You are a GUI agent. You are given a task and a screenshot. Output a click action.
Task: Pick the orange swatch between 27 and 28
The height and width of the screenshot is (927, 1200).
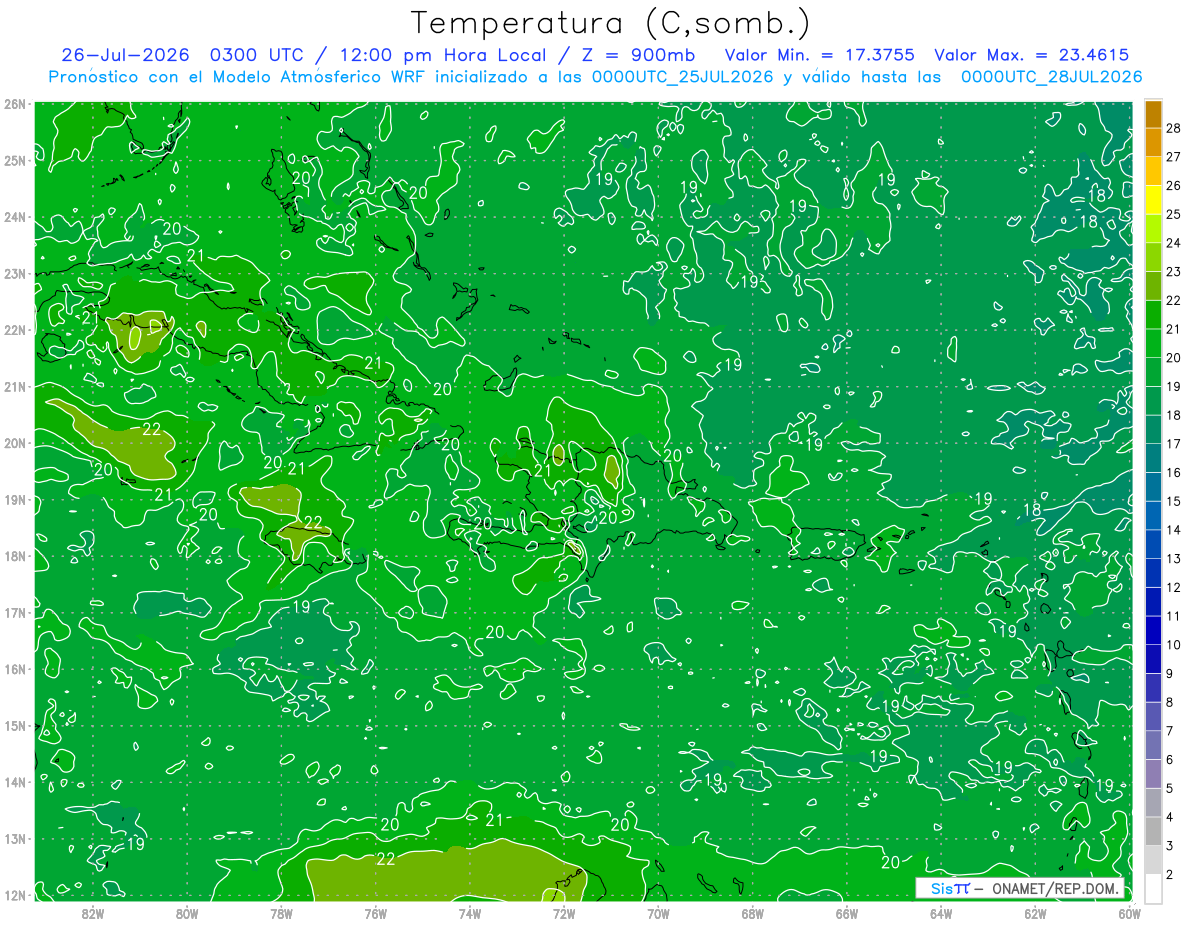1153,142
